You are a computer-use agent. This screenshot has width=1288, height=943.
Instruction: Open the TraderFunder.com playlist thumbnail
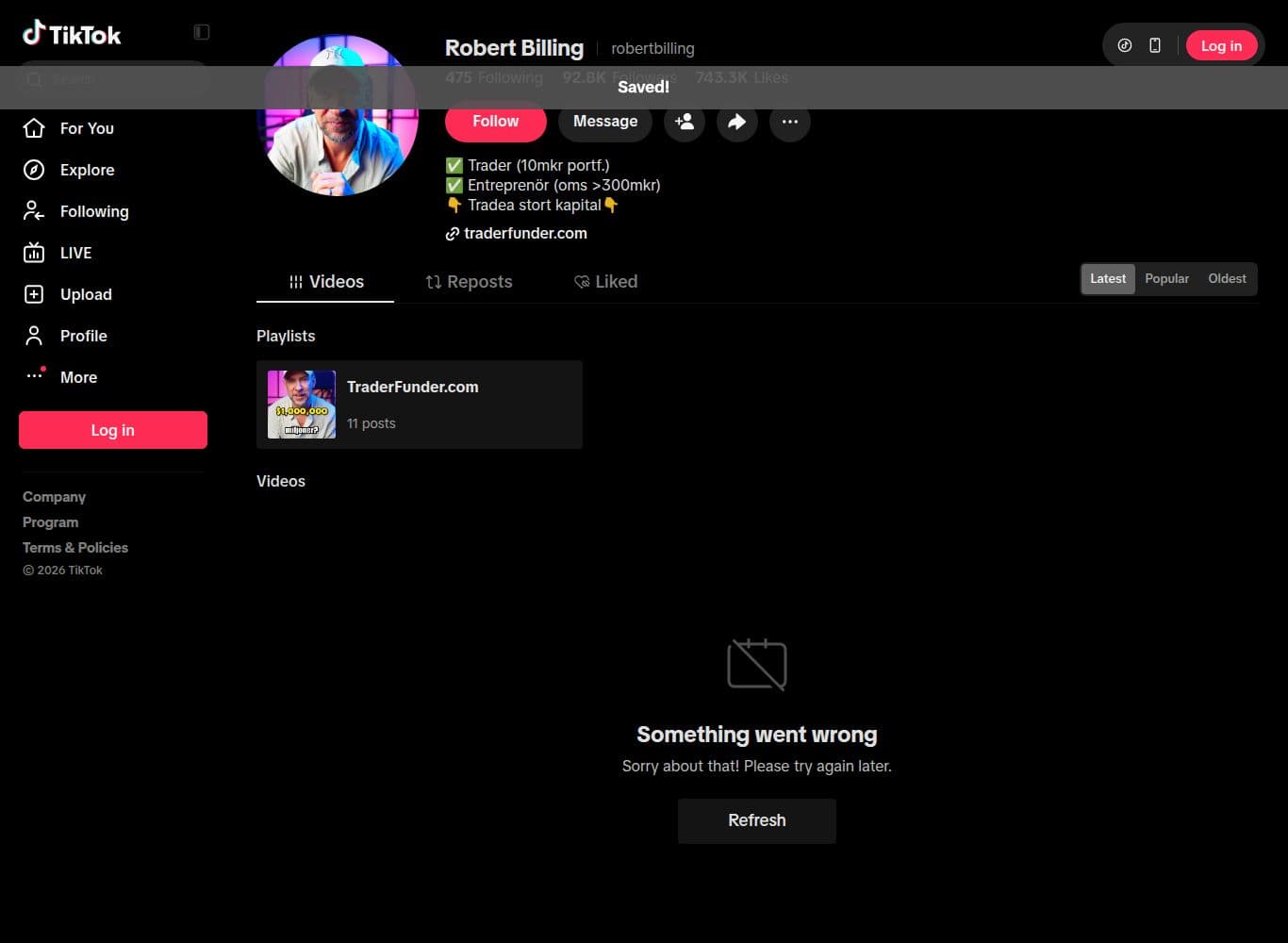coord(302,405)
